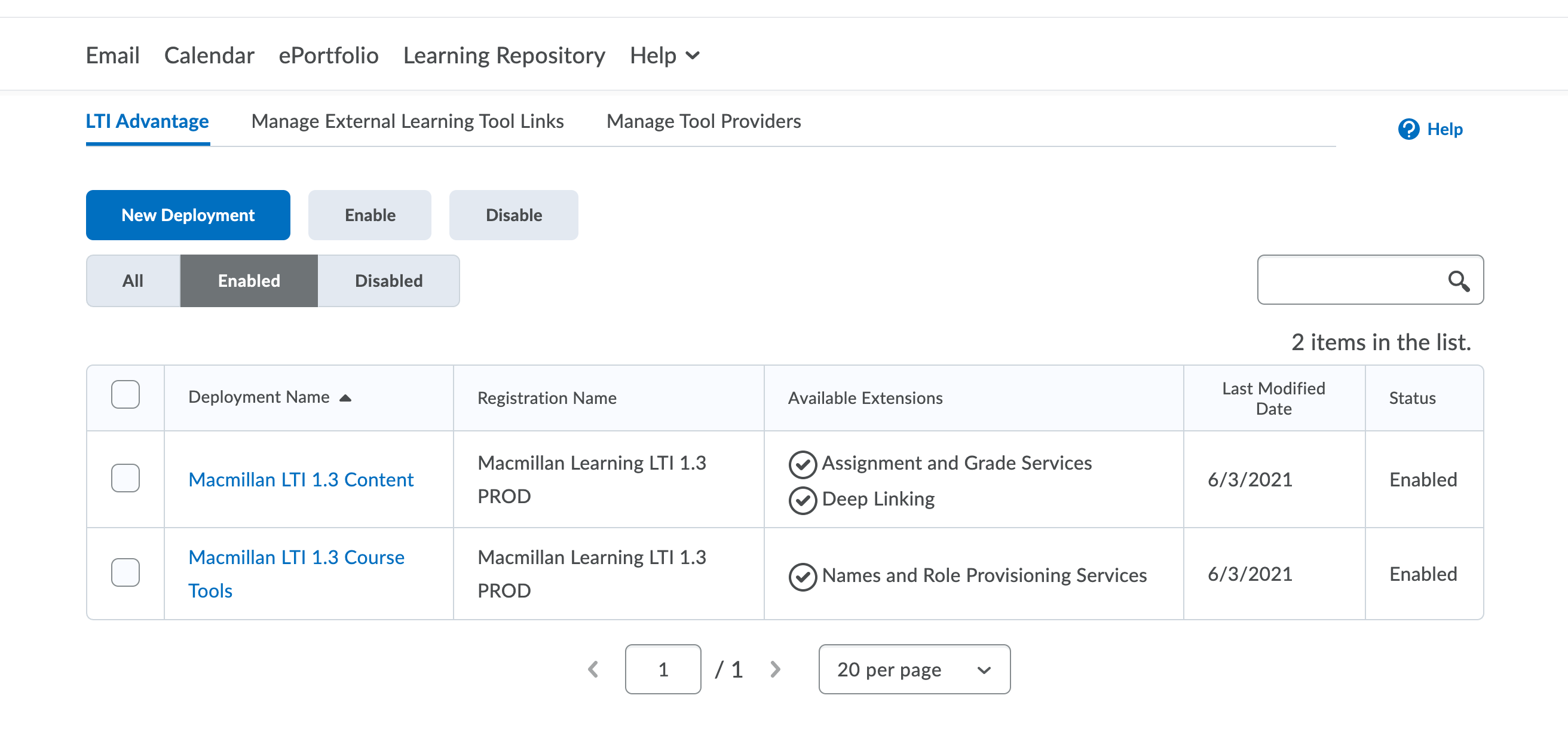Open the Macmillan LTI 1.3 Content deployment
Screen dimensions: 1568x729
301,479
